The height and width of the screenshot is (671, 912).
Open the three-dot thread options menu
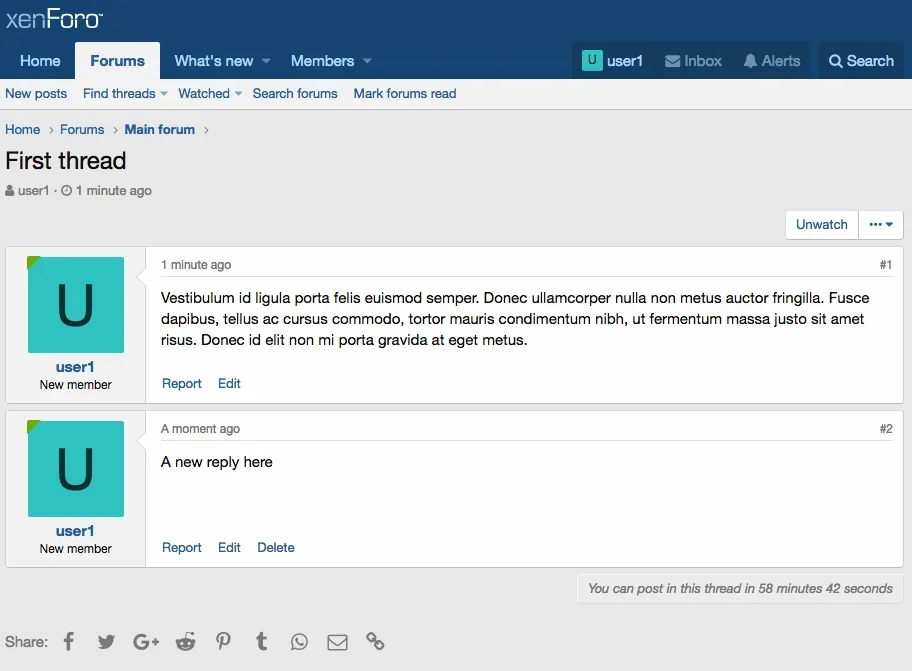point(881,225)
